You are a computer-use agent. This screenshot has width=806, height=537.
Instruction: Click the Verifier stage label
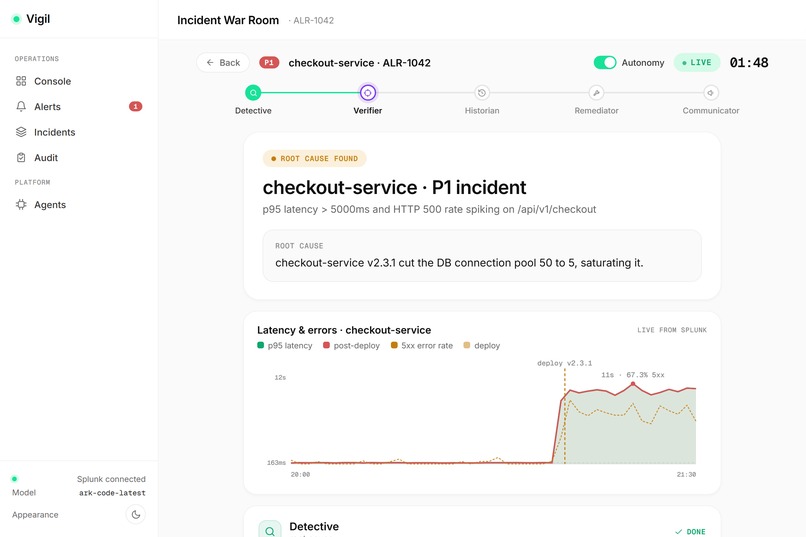(368, 110)
